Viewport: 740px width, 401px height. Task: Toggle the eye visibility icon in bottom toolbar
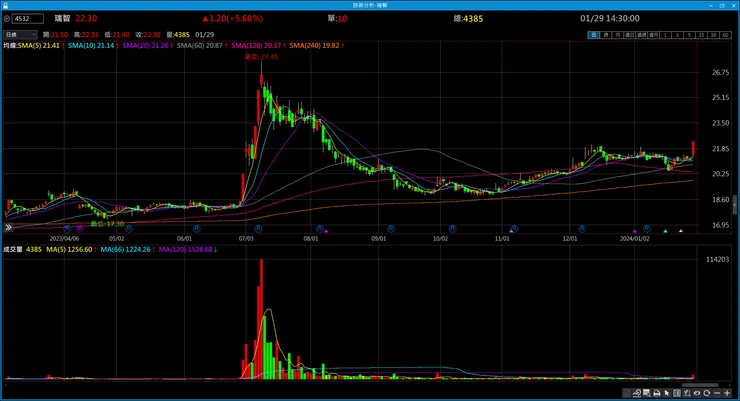pos(697,393)
